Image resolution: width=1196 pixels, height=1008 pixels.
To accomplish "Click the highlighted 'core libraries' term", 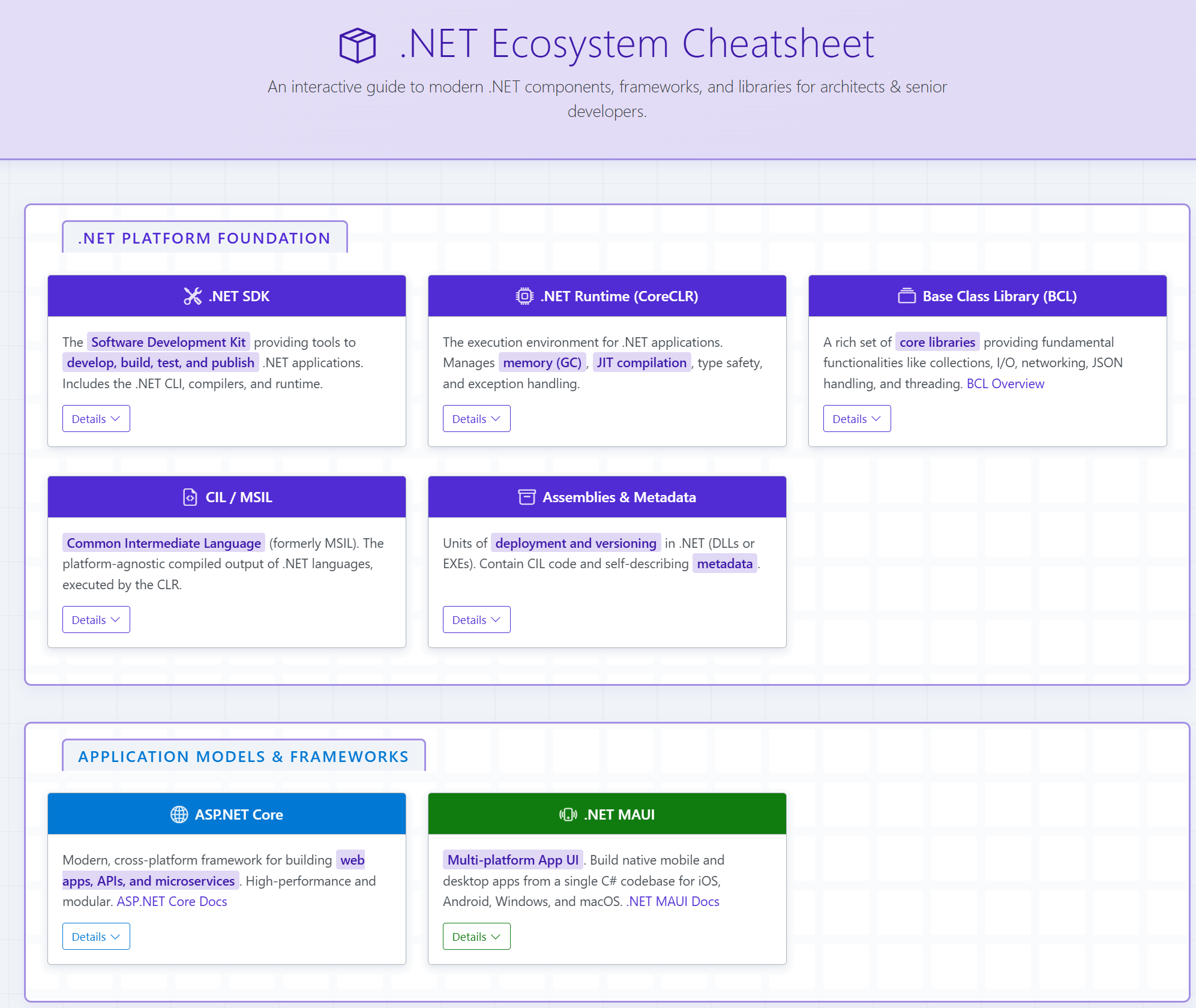I will click(x=937, y=342).
